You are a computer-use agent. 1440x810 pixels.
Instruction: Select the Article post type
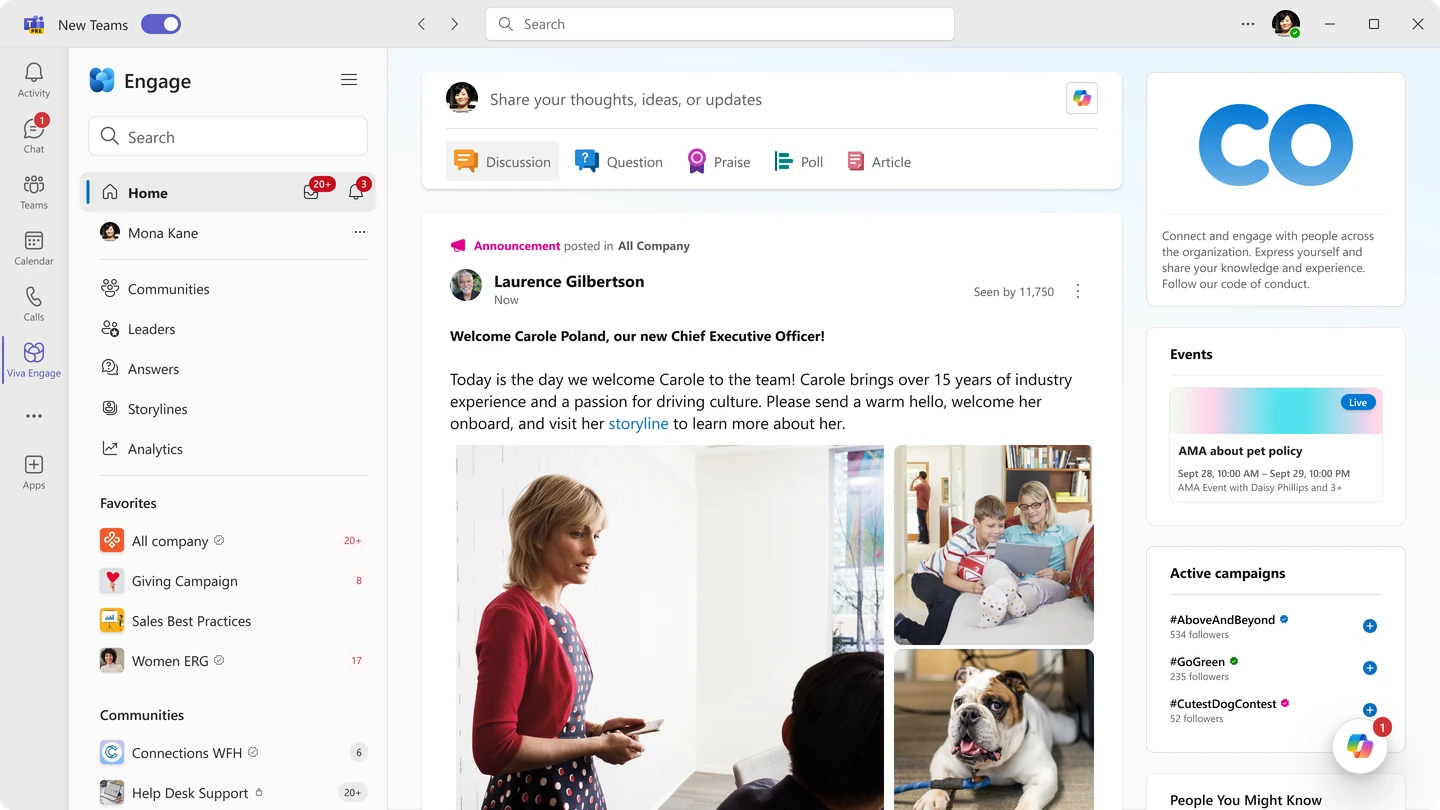(879, 161)
